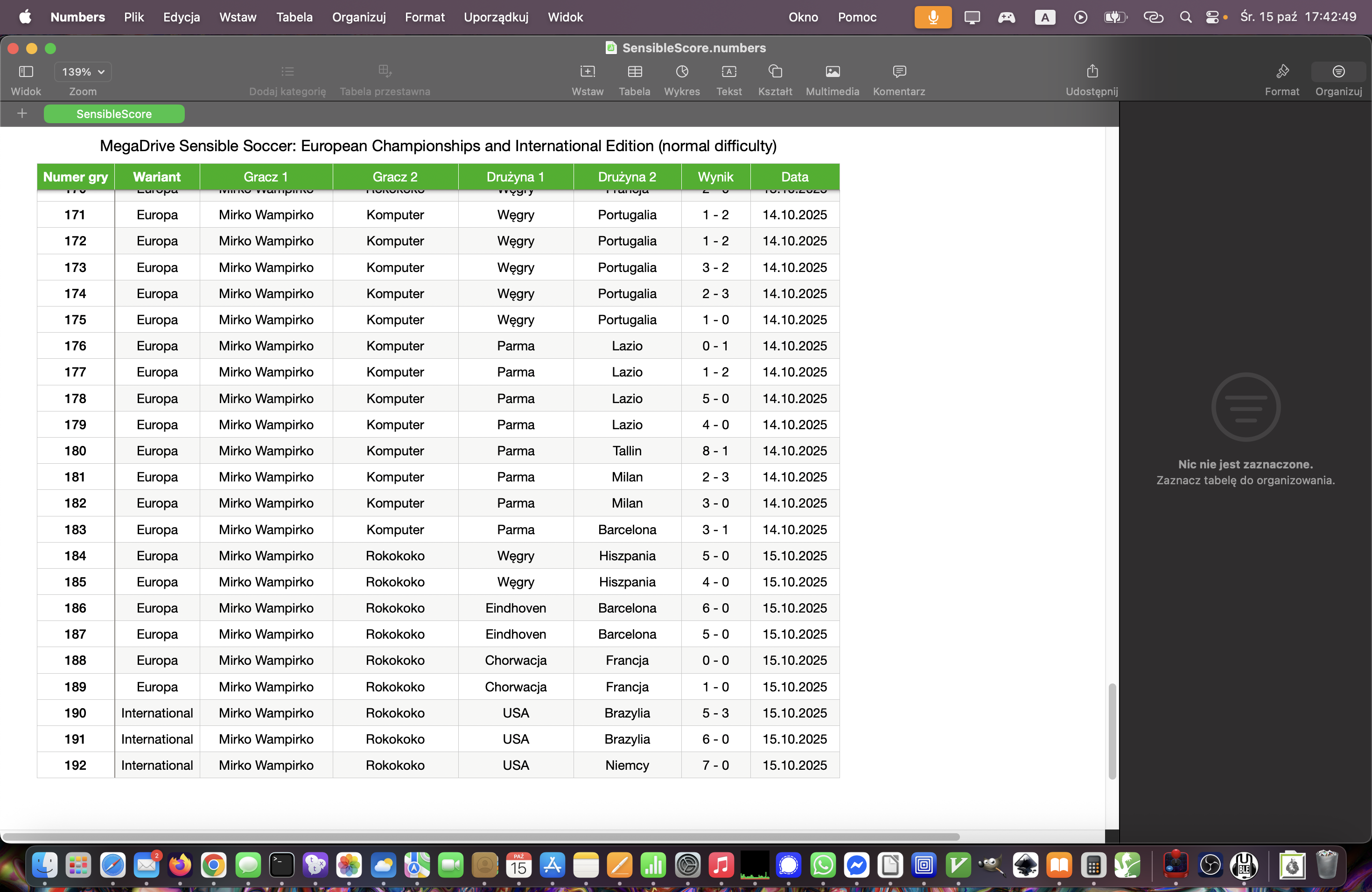Open the Wykres chart toolbar icon
This screenshot has height=892, width=1372.
[681, 72]
